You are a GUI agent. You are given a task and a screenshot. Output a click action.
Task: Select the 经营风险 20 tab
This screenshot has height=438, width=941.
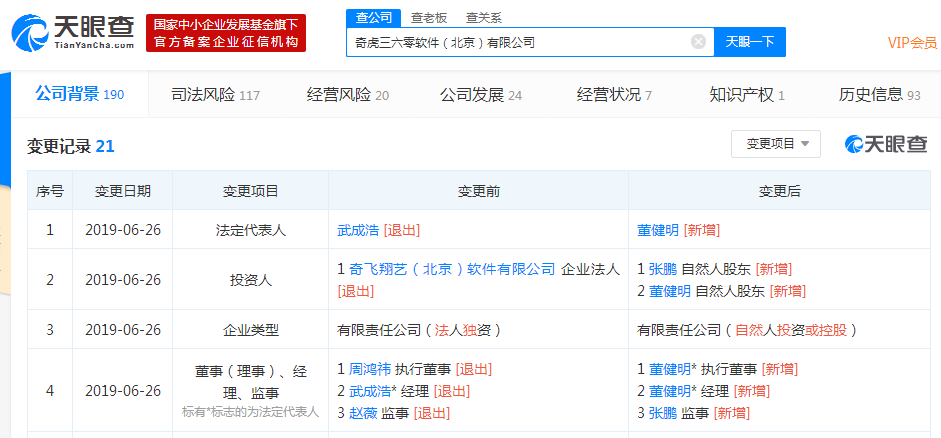click(x=347, y=95)
